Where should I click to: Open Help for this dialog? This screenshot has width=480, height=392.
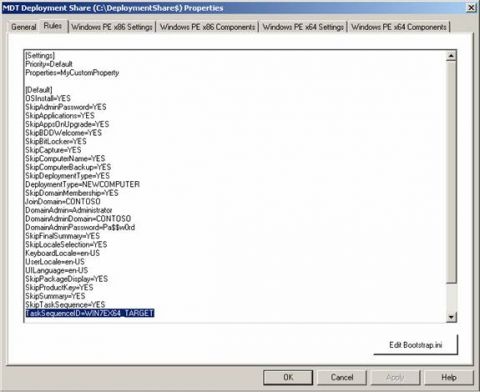449,377
